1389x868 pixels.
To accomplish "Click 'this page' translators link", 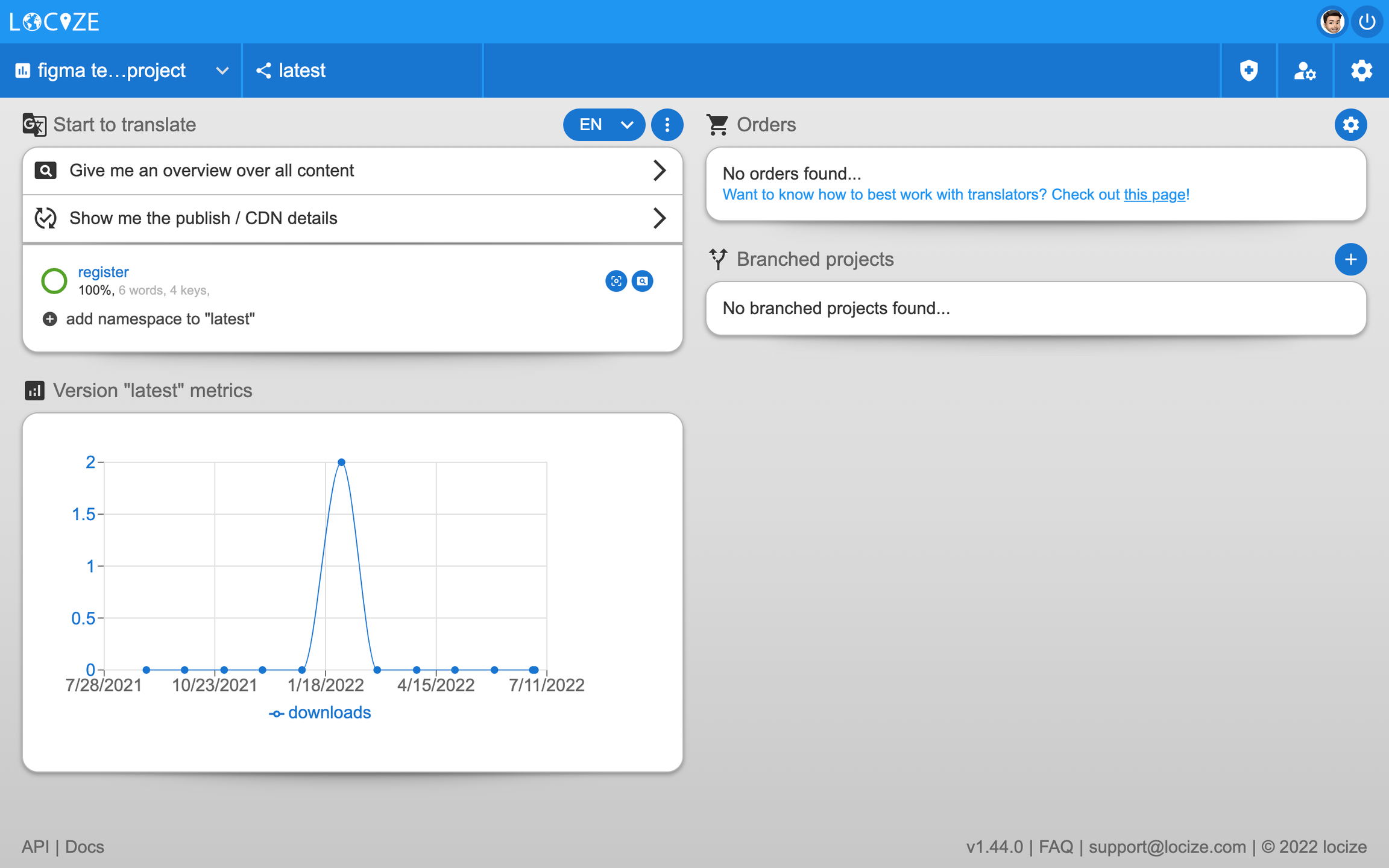I will pyautogui.click(x=1154, y=195).
